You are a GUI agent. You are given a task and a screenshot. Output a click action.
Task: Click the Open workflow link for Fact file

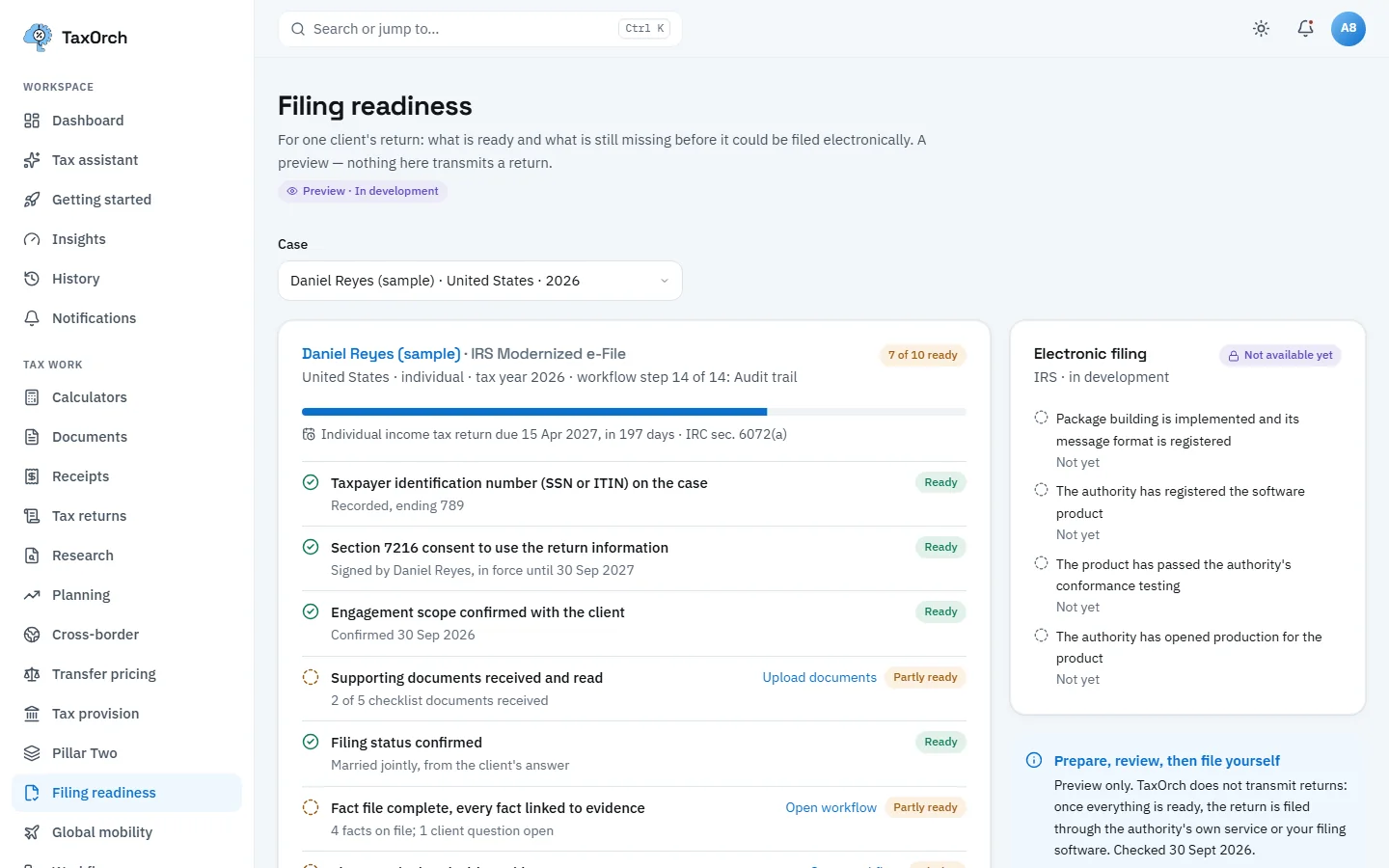click(831, 807)
